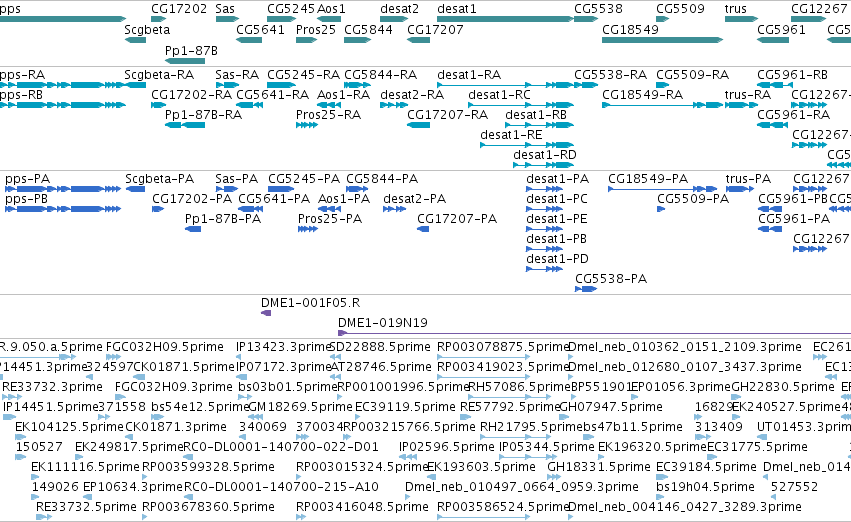Open the EK104125.5prime EST
851x522 pixels.
(x=21, y=437)
